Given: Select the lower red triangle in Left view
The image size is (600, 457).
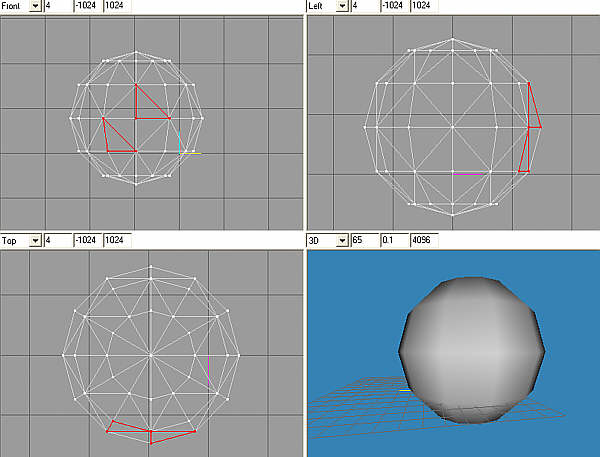Looking at the screenshot, I should click(x=525, y=159).
